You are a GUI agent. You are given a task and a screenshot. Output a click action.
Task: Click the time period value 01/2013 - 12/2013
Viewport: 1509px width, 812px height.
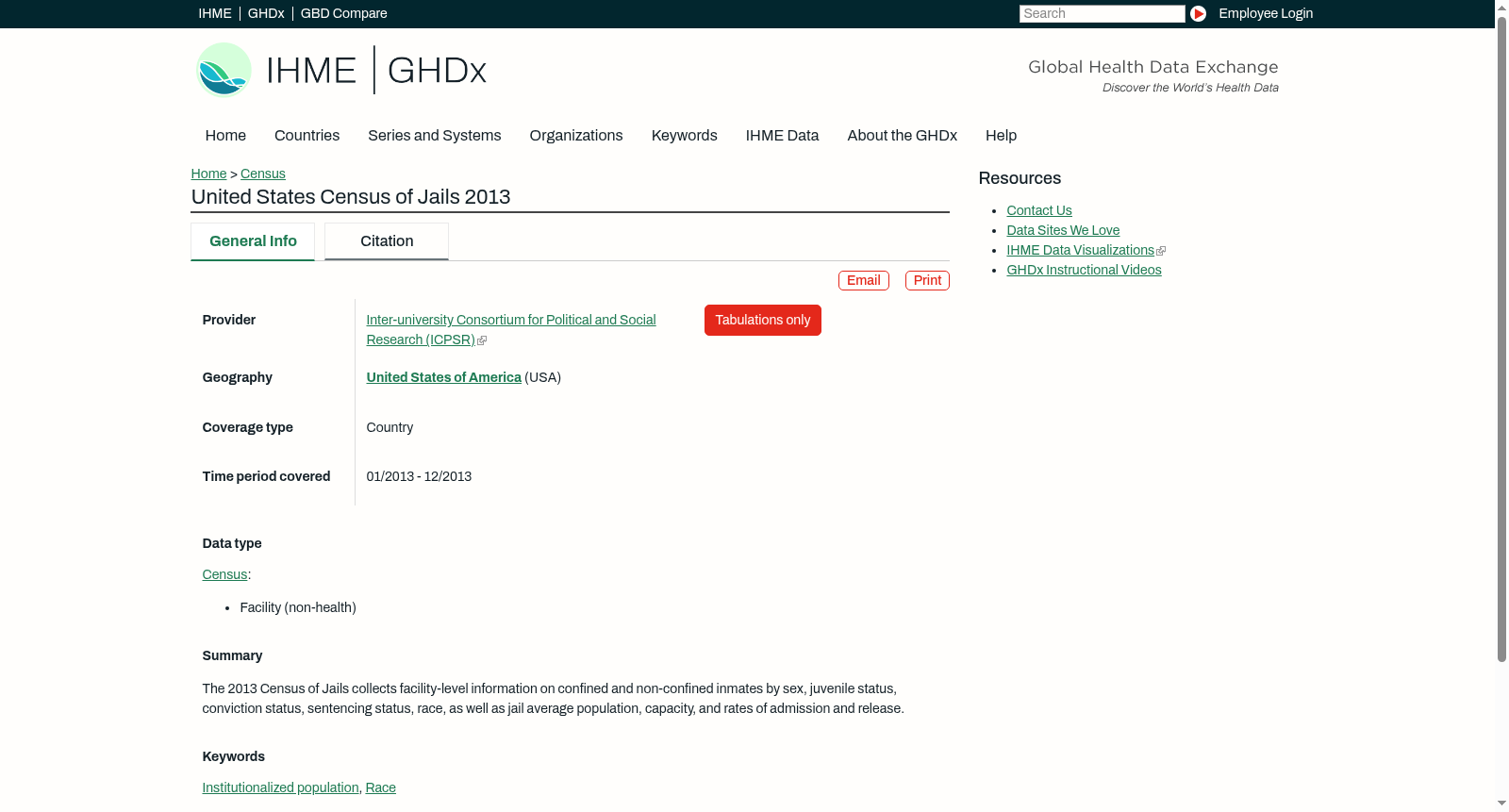[419, 476]
